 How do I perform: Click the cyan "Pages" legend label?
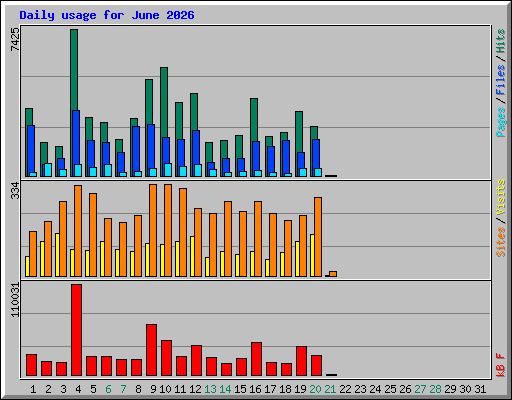(x=500, y=122)
